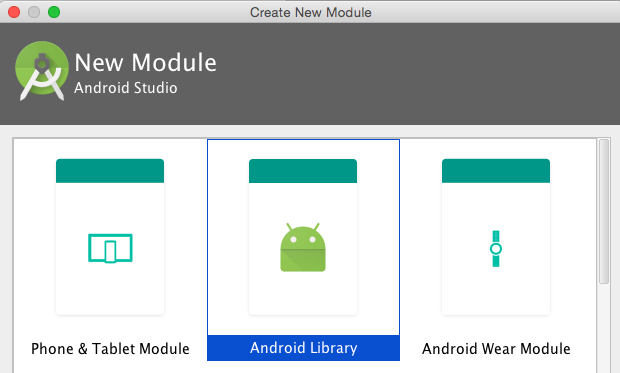Click the module list vertical scrollbar

[604, 211]
